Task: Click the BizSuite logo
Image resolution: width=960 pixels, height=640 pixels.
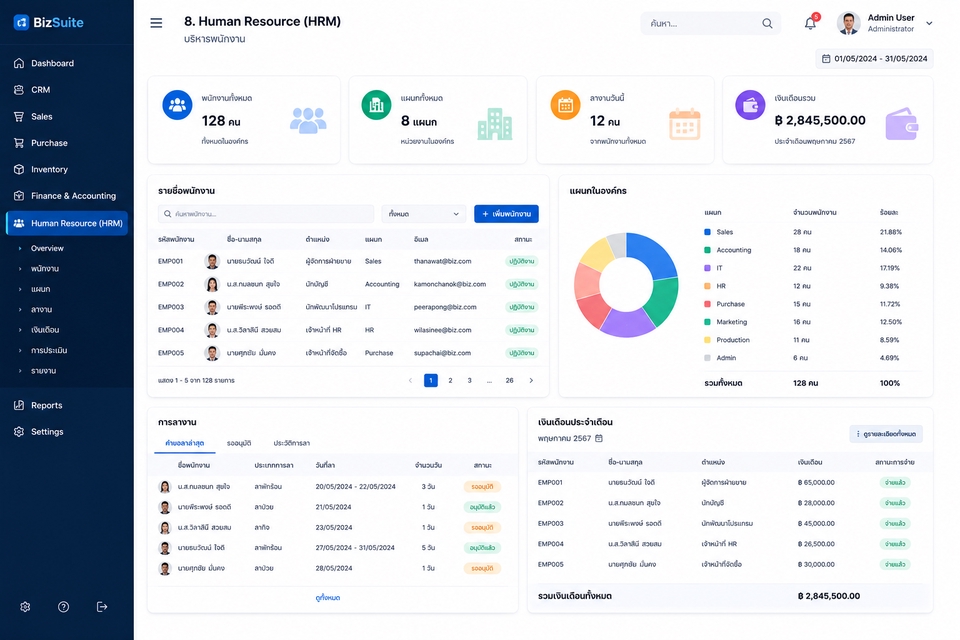Action: coord(48,23)
